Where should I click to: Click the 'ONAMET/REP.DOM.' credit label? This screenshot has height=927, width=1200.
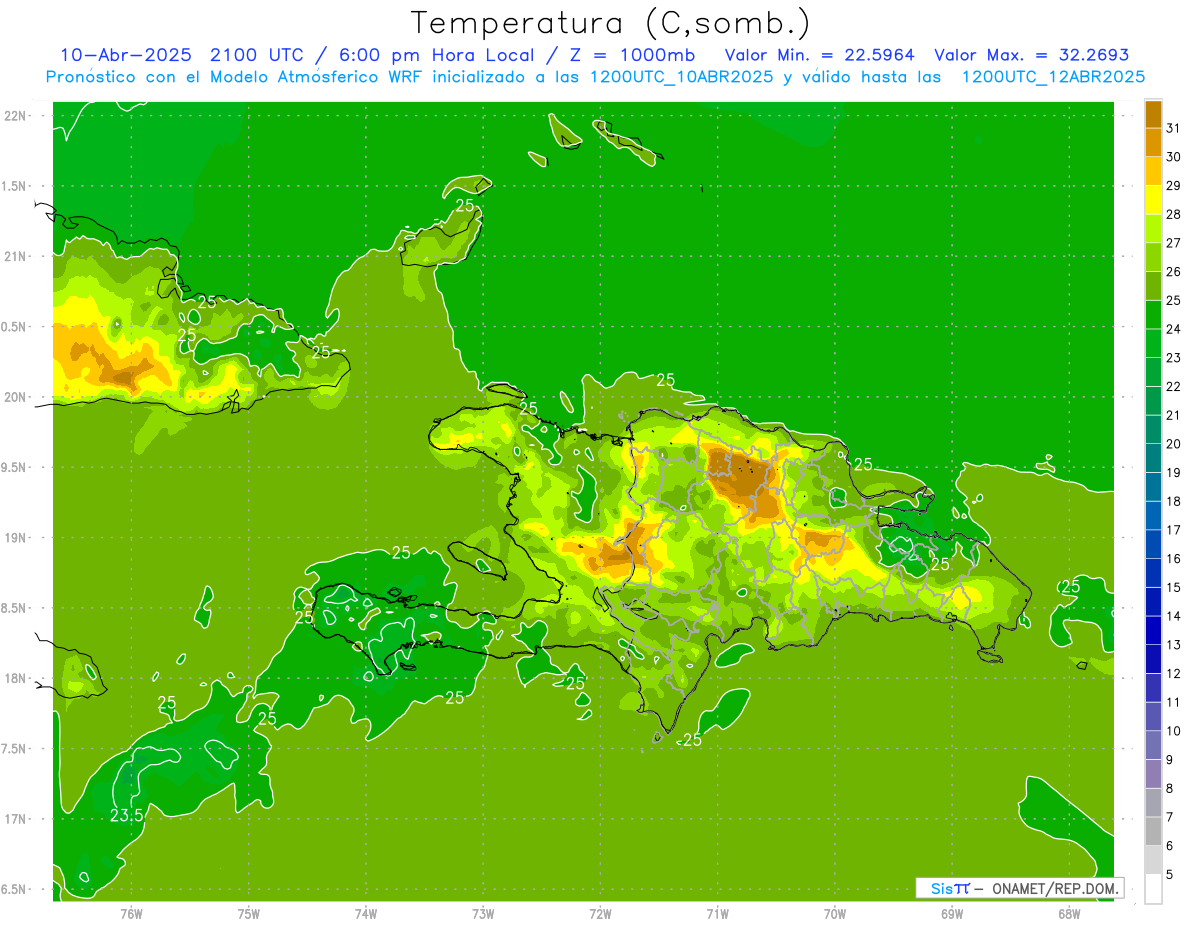pos(1055,888)
